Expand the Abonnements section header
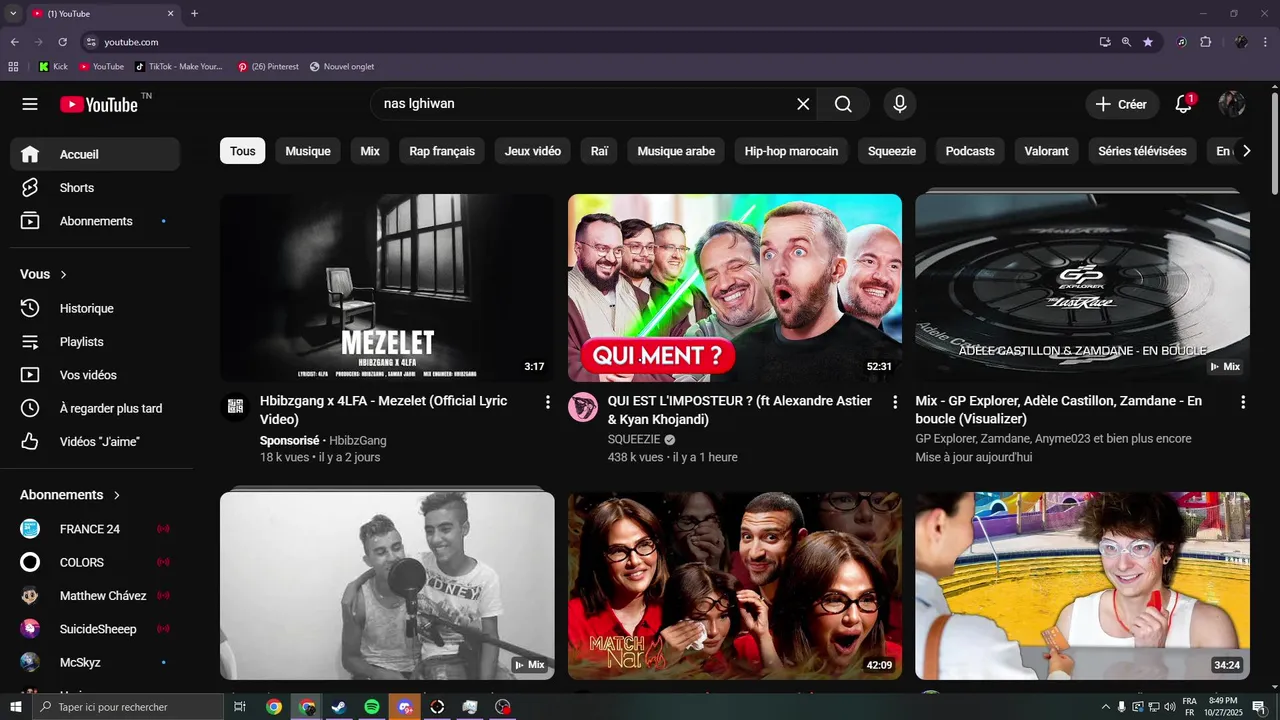 coord(70,495)
